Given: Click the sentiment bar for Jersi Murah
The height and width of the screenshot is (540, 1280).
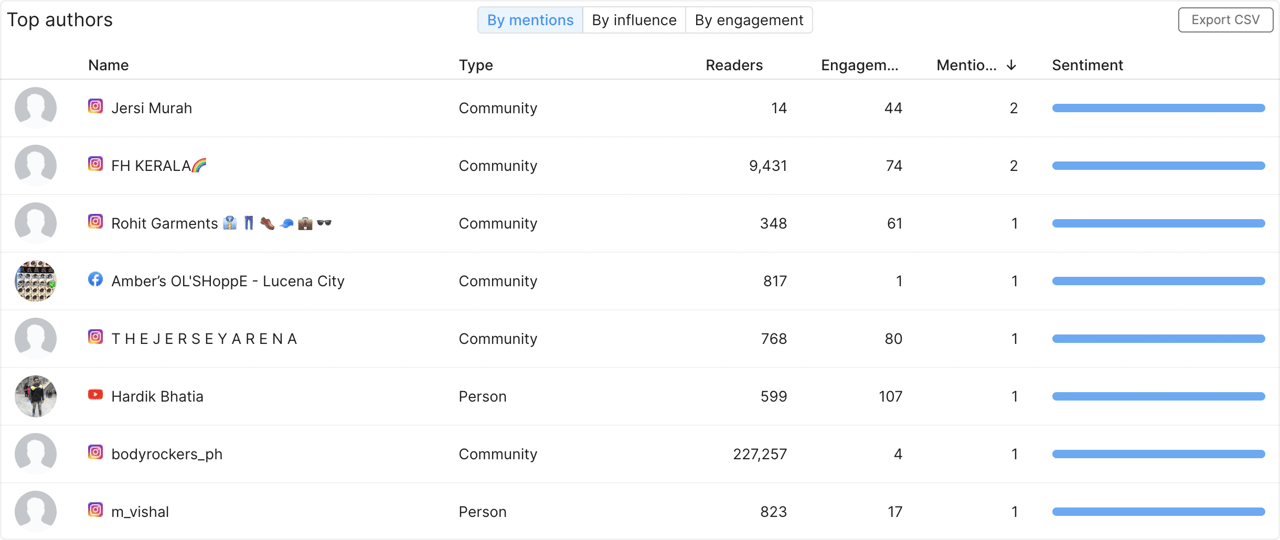Looking at the screenshot, I should click(1158, 108).
